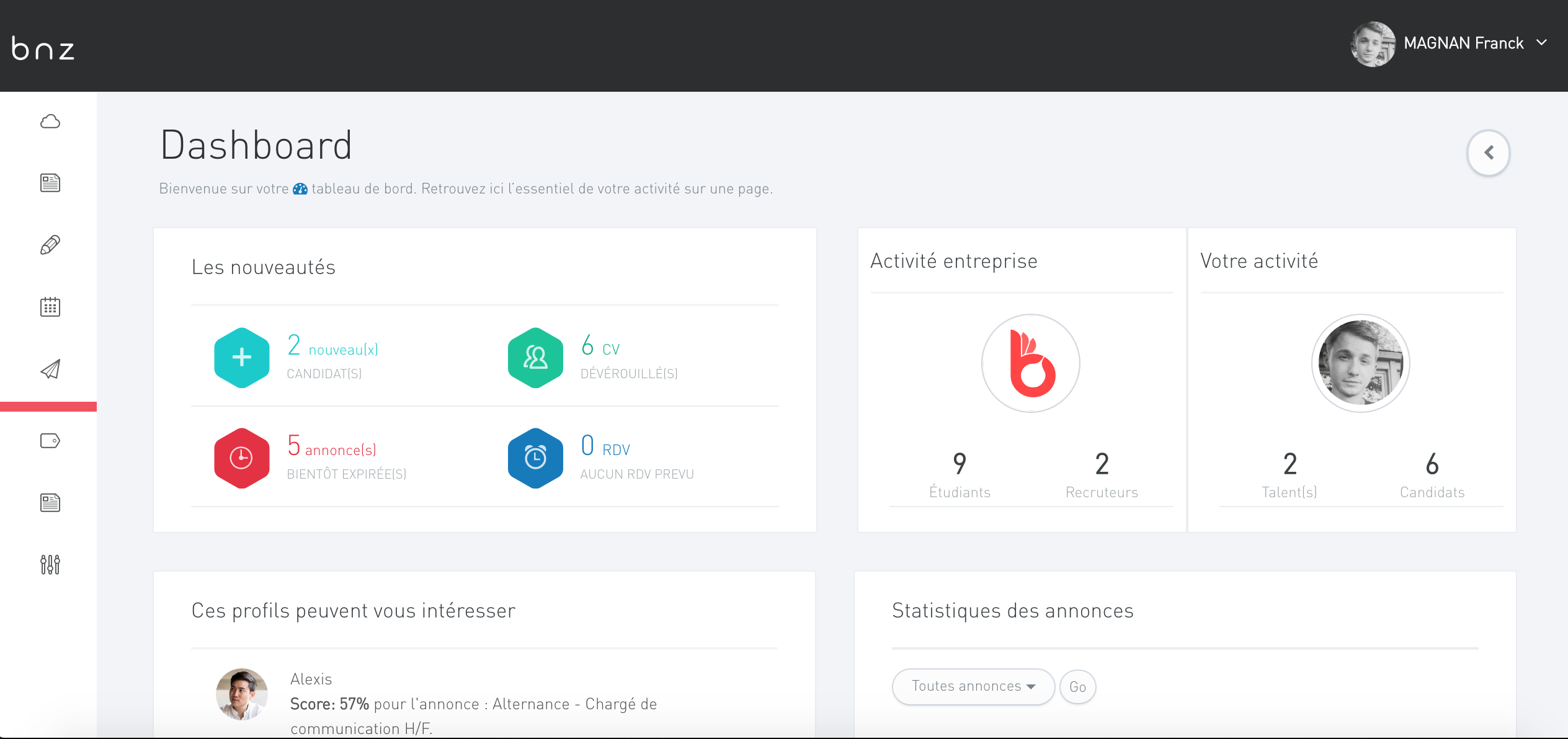
Task: Open the calendar sidebar icon
Action: tap(50, 307)
